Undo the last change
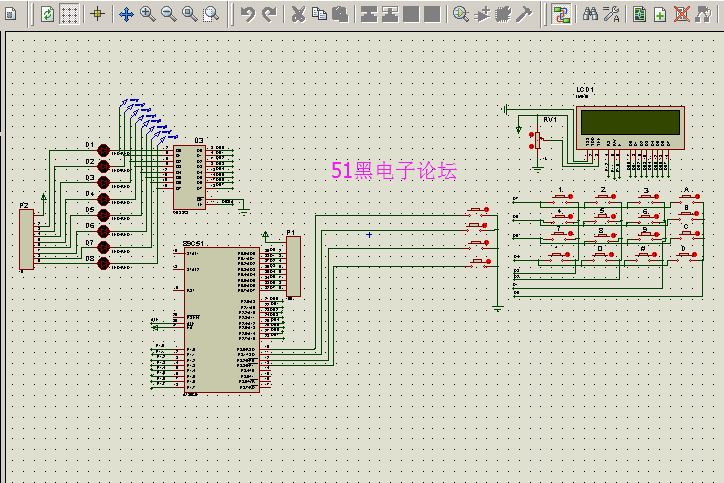This screenshot has height=483, width=724. pyautogui.click(x=248, y=14)
